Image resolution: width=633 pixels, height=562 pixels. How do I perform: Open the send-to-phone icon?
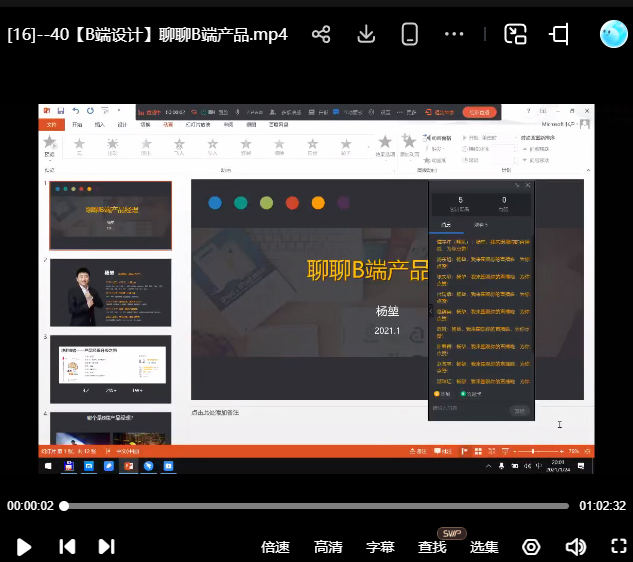click(409, 34)
